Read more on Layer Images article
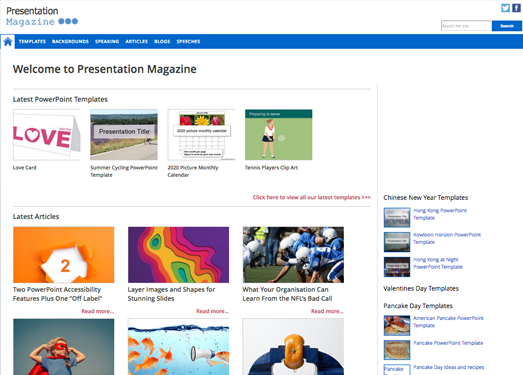Viewport: 523px width, 375px height. [x=212, y=311]
